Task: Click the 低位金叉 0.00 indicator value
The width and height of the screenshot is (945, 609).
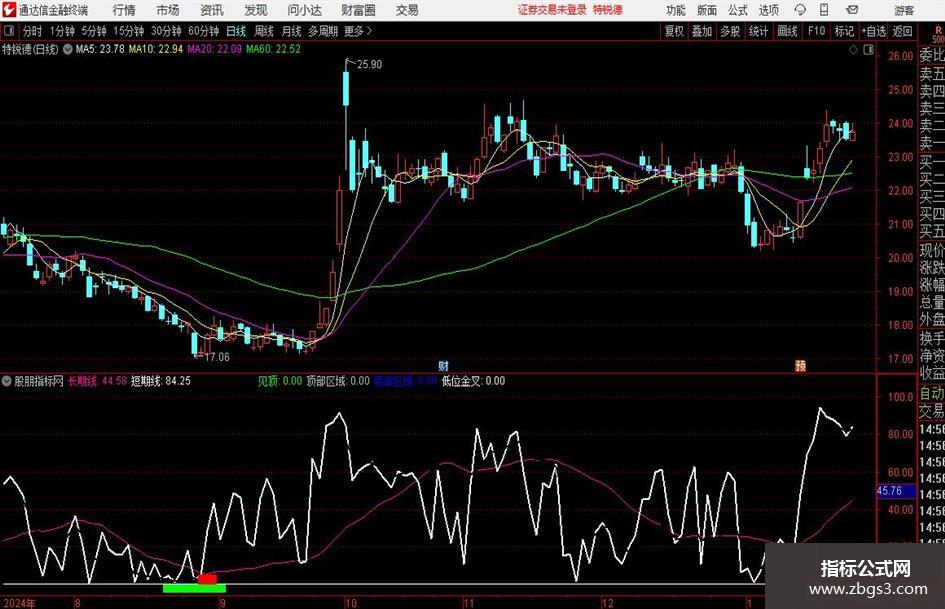Action: [x=473, y=381]
